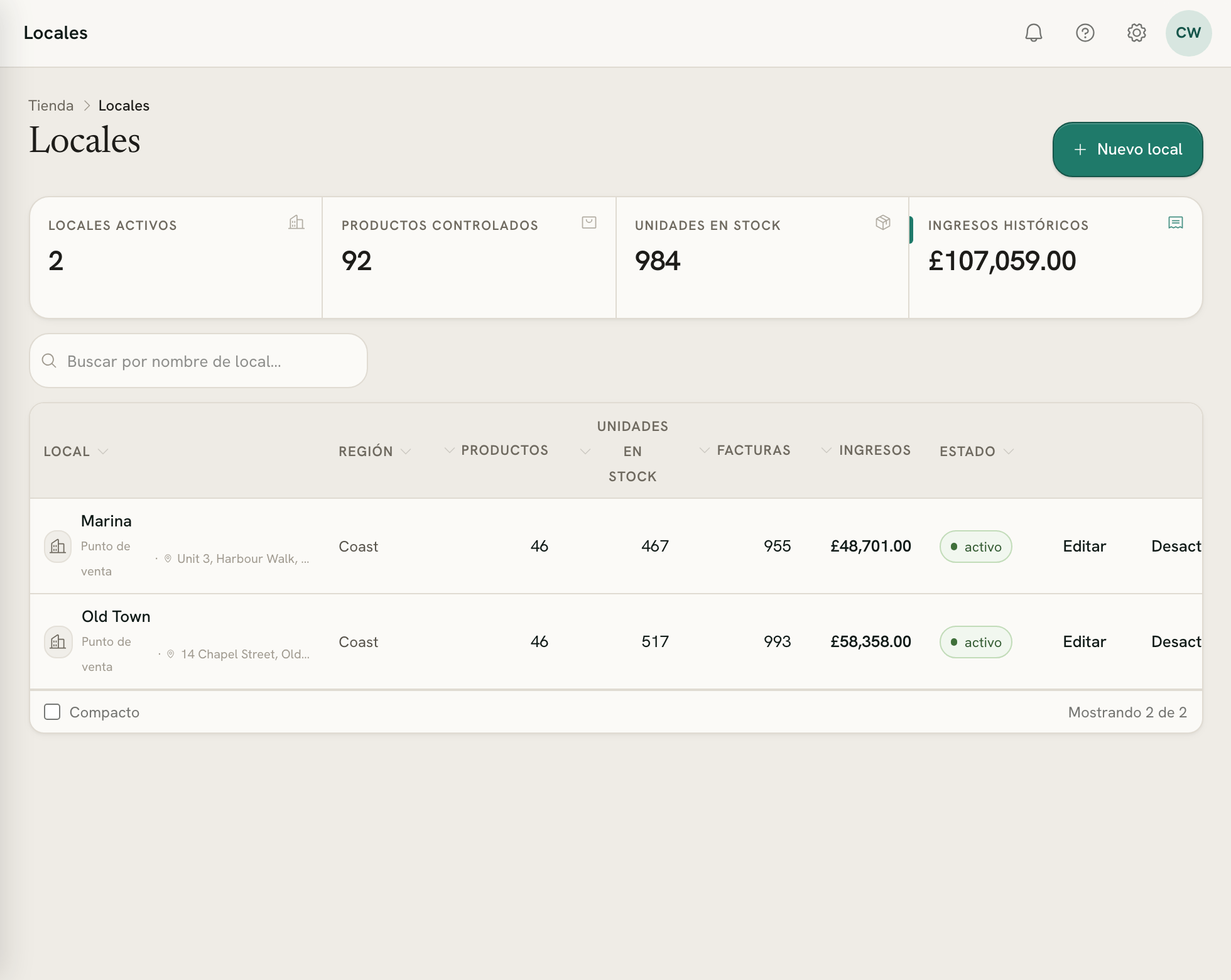Deactivate the Marina location
This screenshot has height=980, width=1231.
1176,546
